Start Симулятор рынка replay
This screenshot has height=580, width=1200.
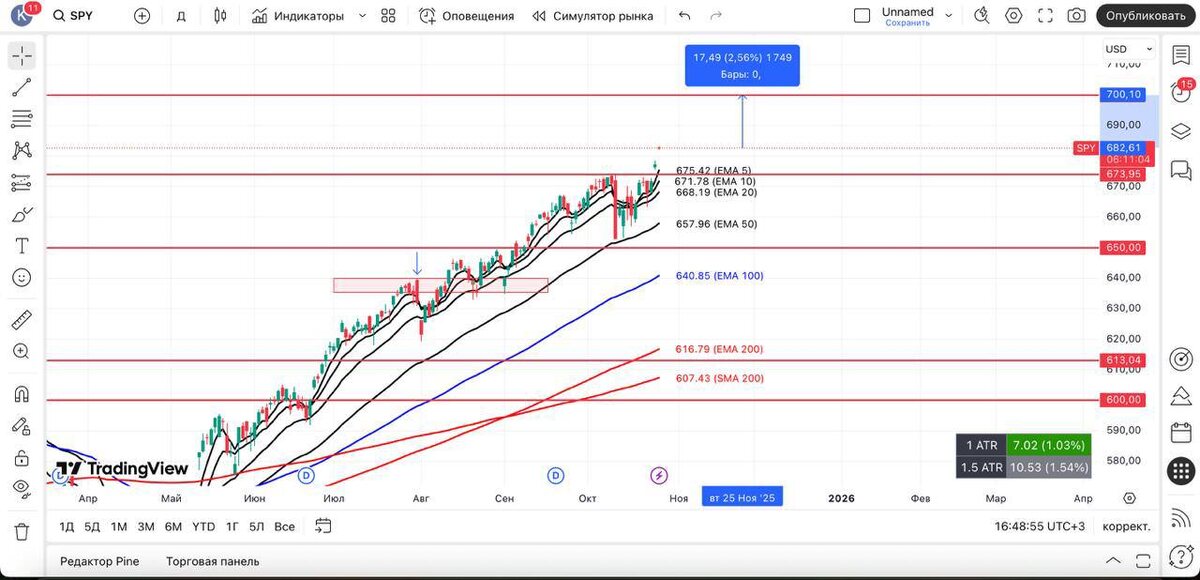coord(593,16)
